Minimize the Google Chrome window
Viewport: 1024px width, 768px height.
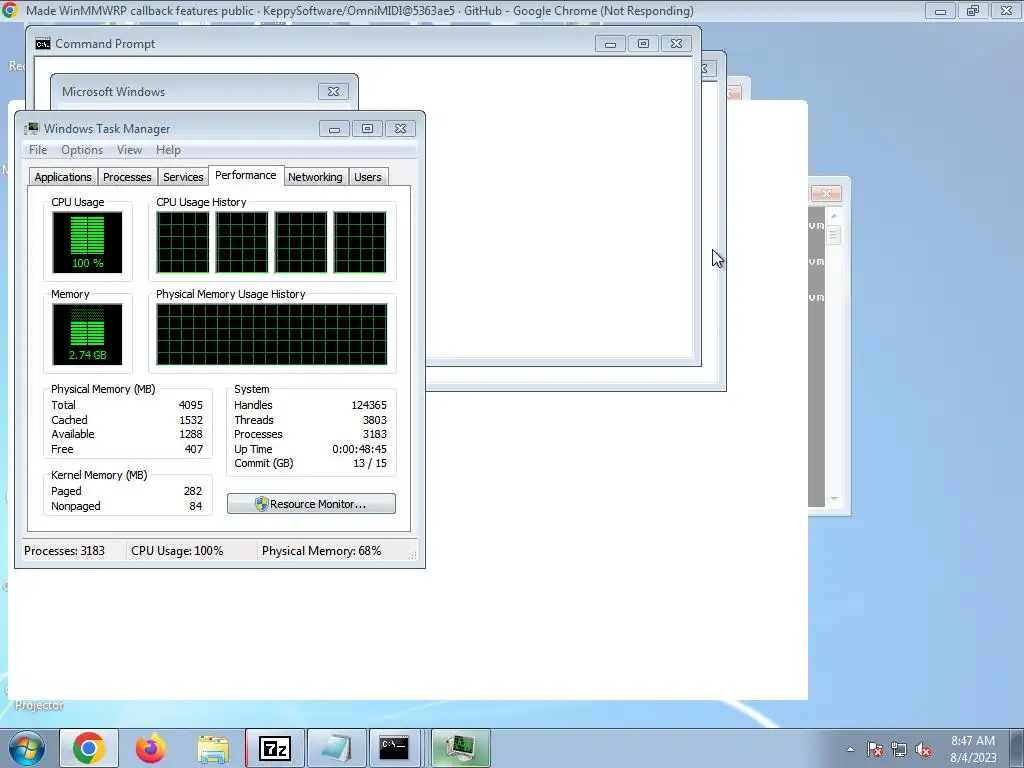click(x=940, y=10)
